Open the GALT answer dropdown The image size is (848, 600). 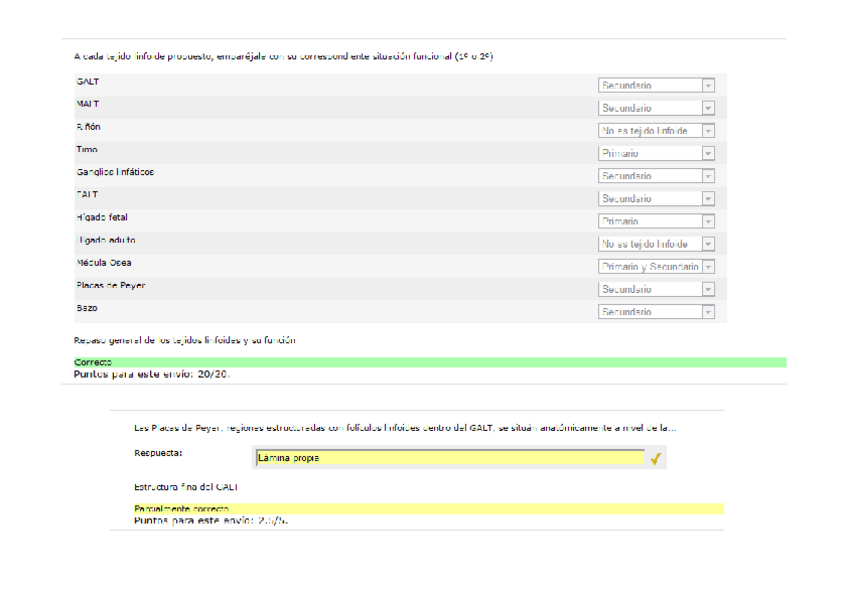pyautogui.click(x=656, y=86)
